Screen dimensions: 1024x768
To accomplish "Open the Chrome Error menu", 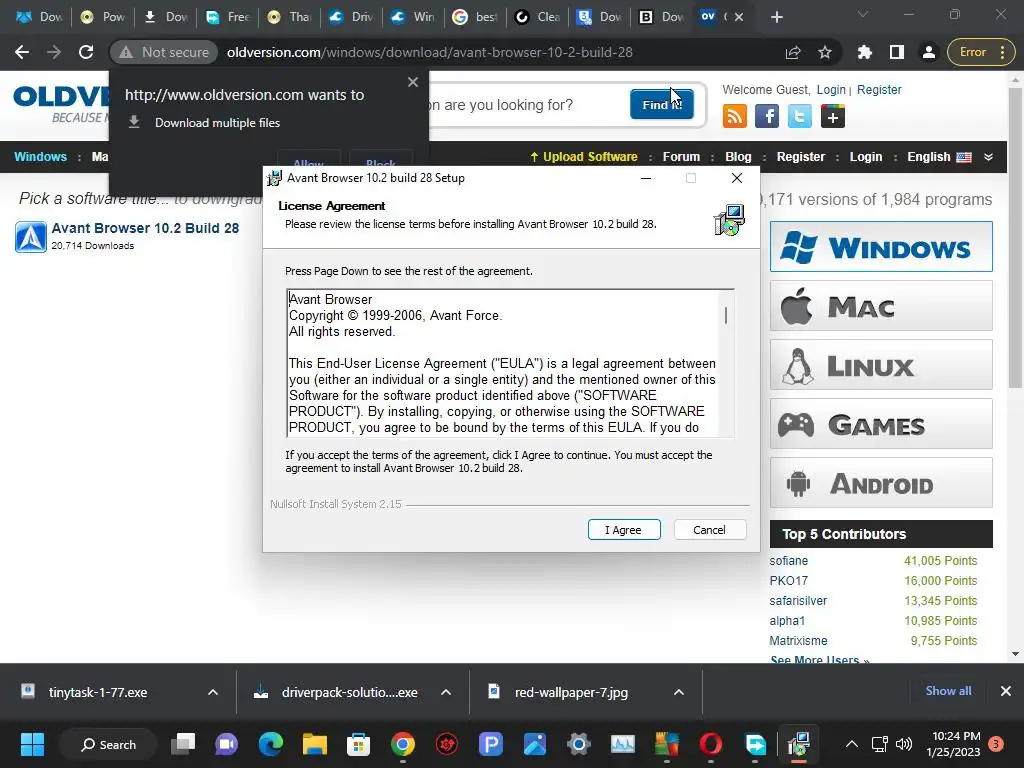I will point(982,52).
